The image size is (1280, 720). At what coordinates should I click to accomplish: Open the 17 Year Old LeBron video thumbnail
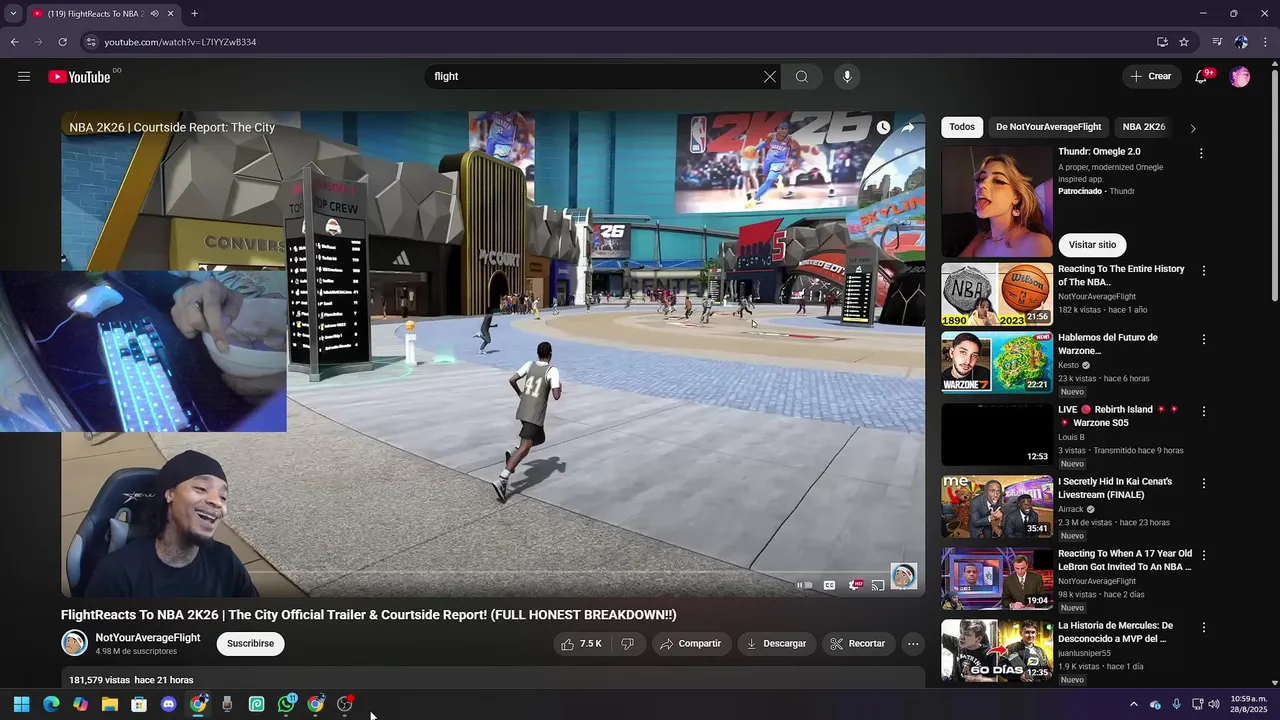pyautogui.click(x=997, y=579)
